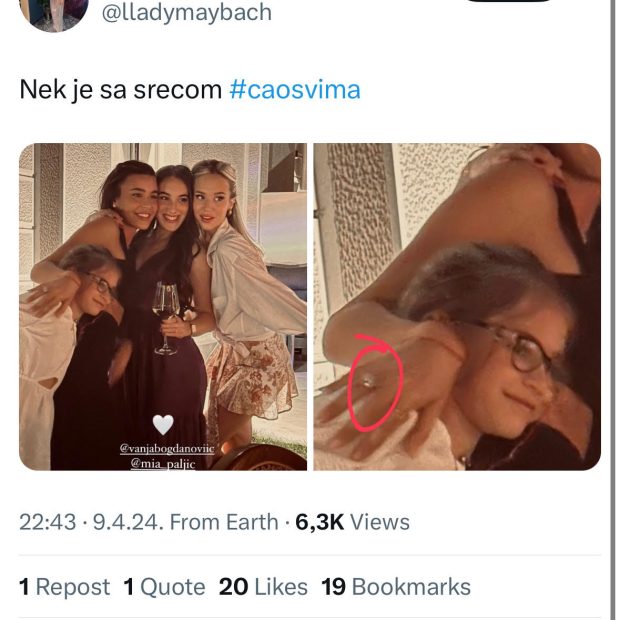
Task: Show the 6,3K Views analytics
Action: point(352,522)
